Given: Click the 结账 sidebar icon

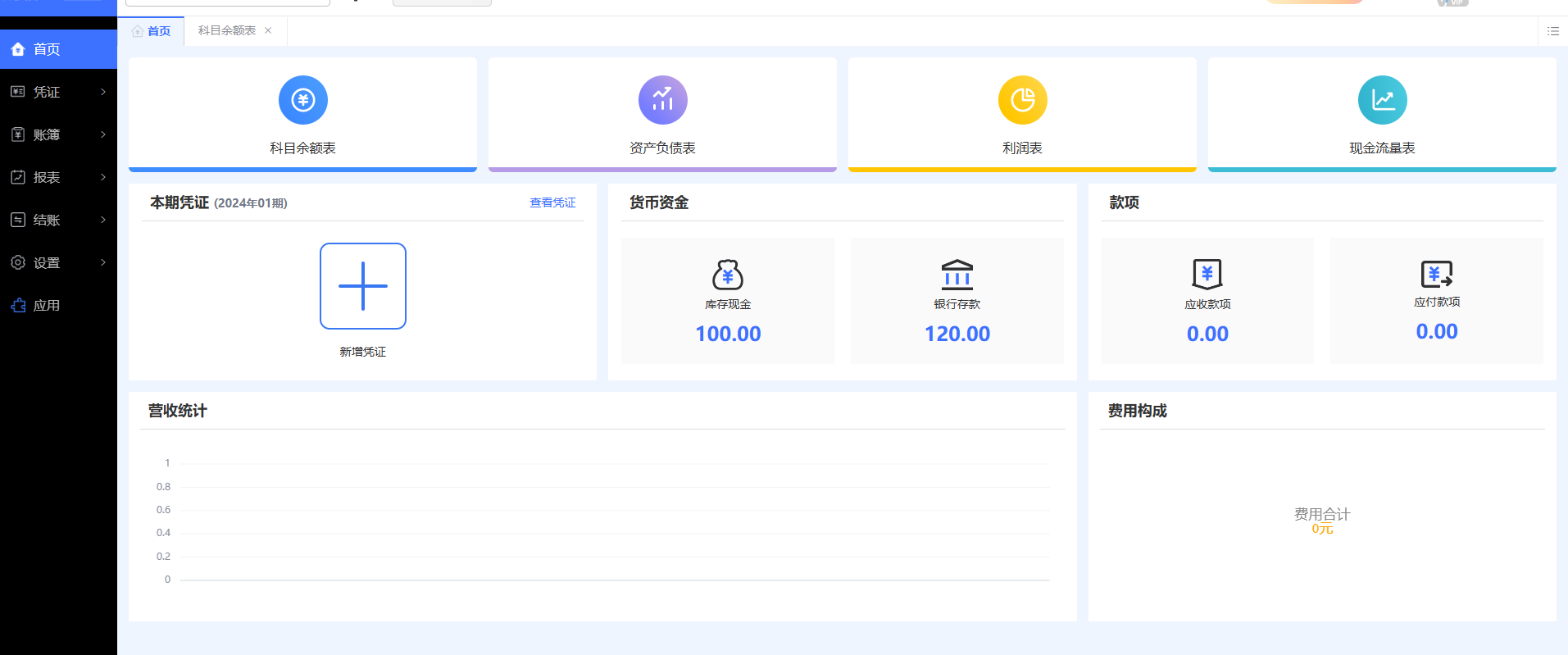Looking at the screenshot, I should point(18,220).
